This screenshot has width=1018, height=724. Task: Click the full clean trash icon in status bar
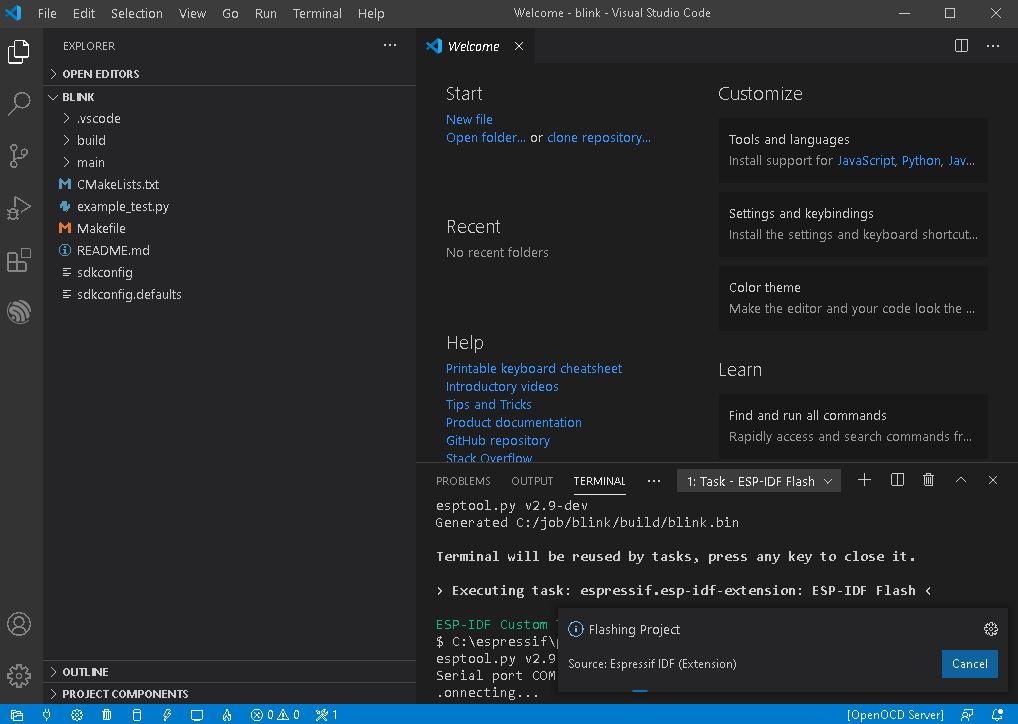pyautogui.click(x=106, y=715)
